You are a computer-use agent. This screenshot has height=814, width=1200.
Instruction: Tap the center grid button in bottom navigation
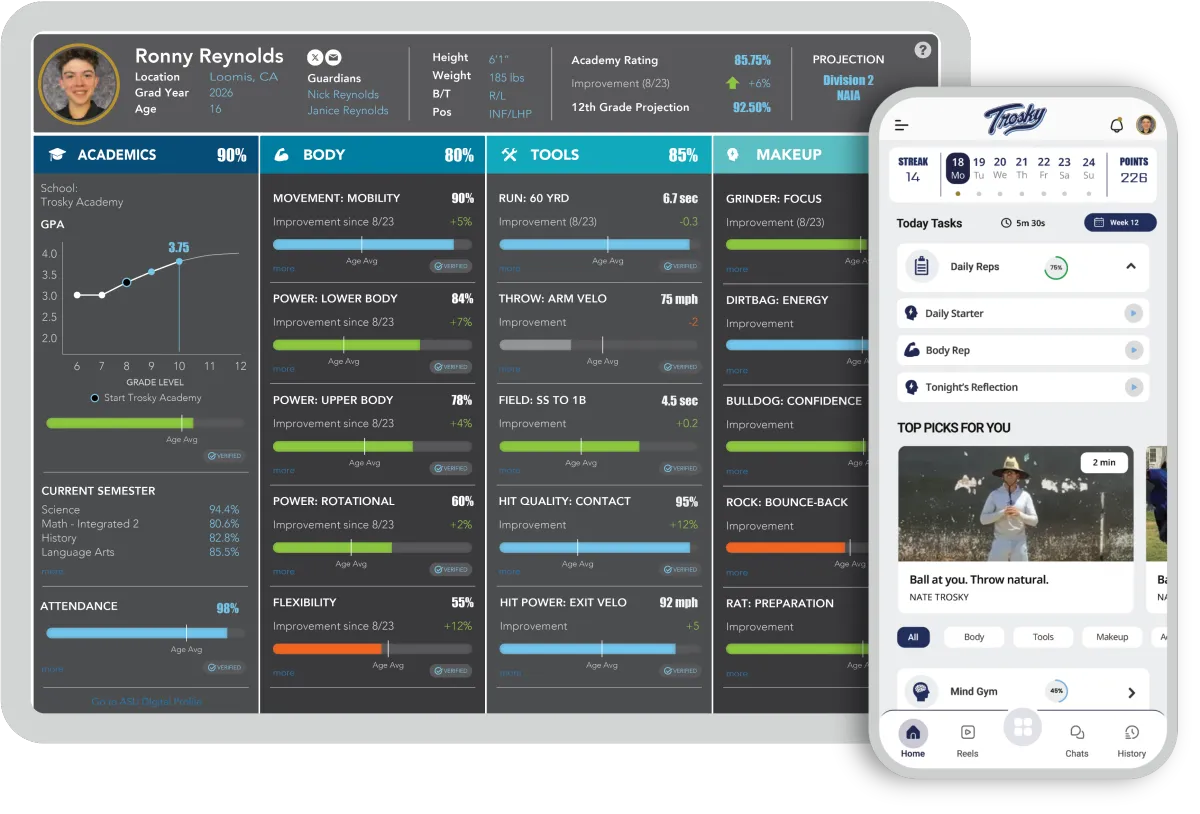(x=1022, y=728)
